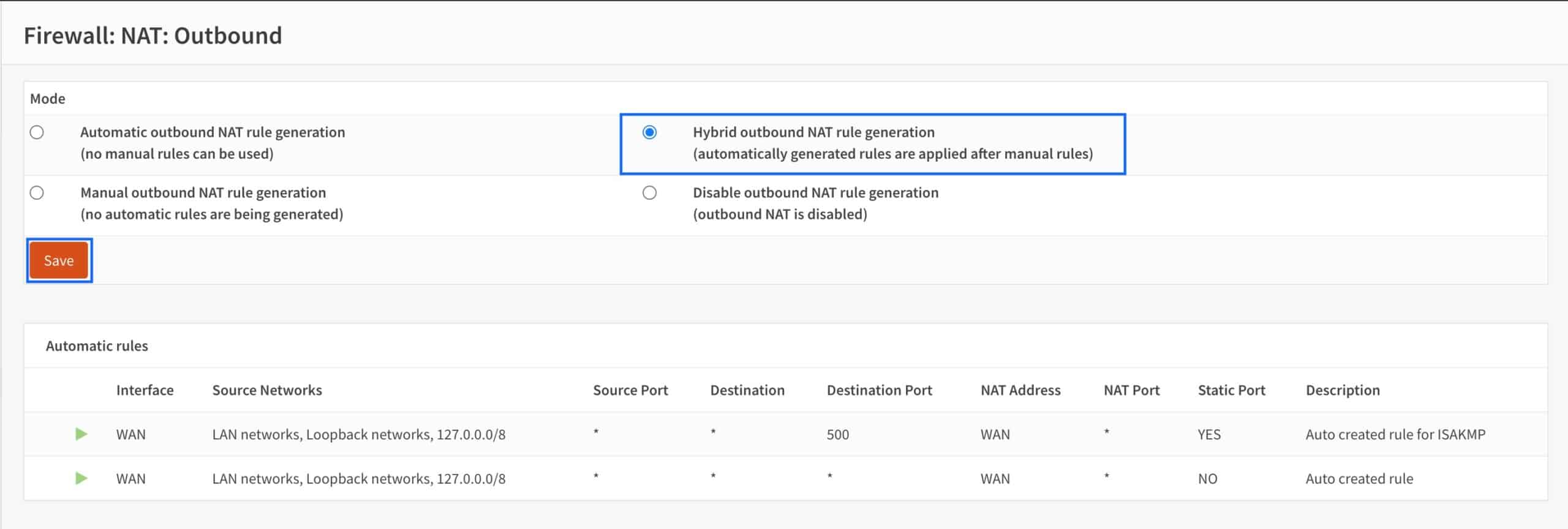Click the Destination Port column header
Screen dimensions: 1568x529
(879, 390)
